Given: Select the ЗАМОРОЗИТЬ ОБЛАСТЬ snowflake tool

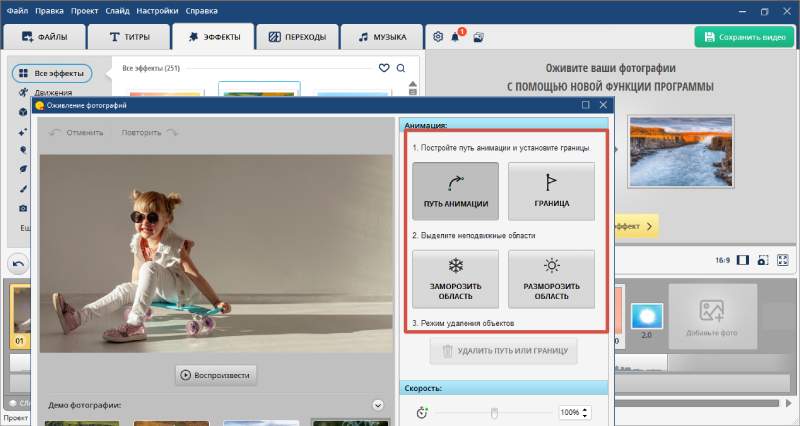Looking at the screenshot, I should (x=456, y=279).
